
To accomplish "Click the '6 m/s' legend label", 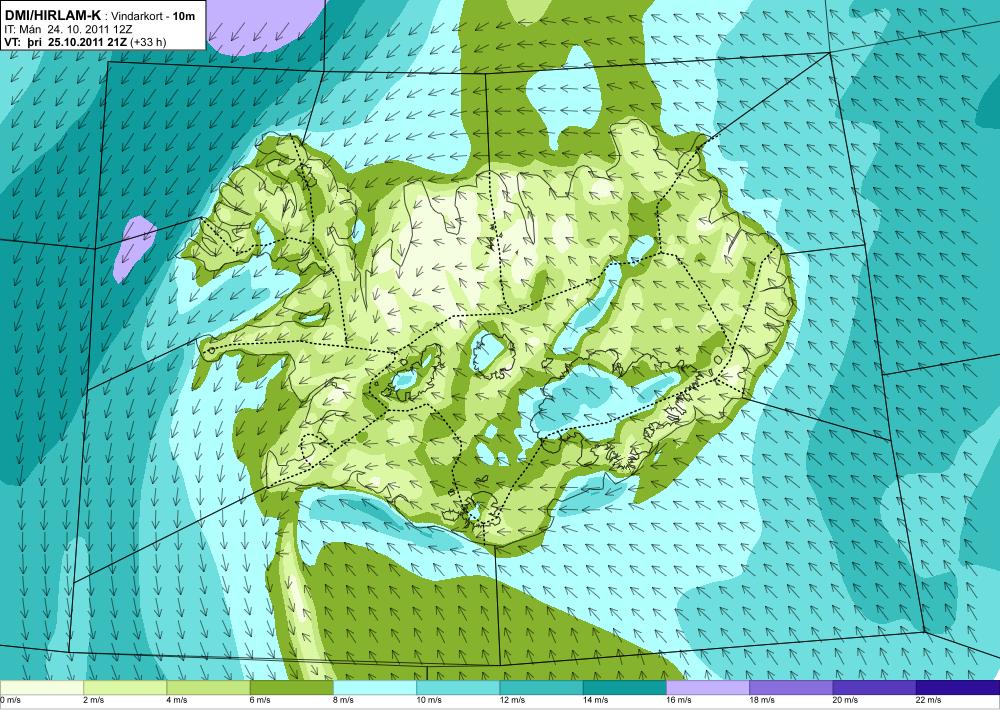I will pyautogui.click(x=260, y=700).
